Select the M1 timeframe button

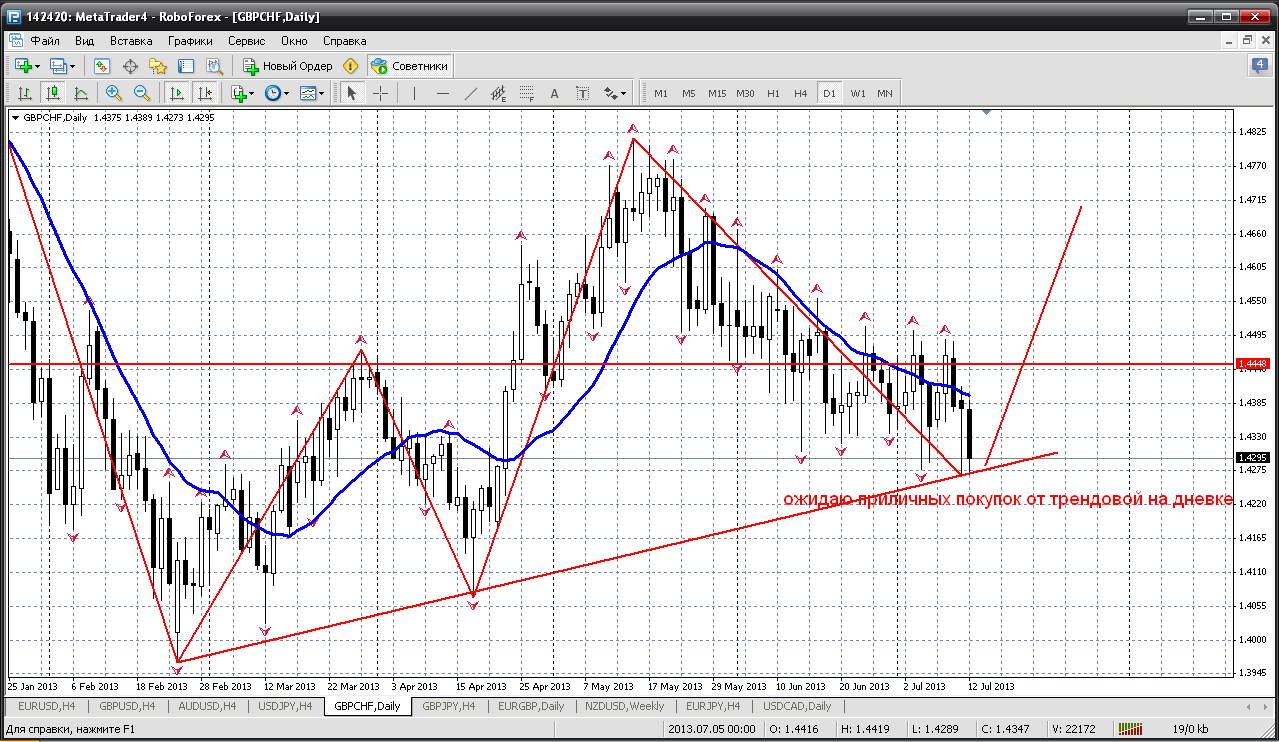(661, 93)
